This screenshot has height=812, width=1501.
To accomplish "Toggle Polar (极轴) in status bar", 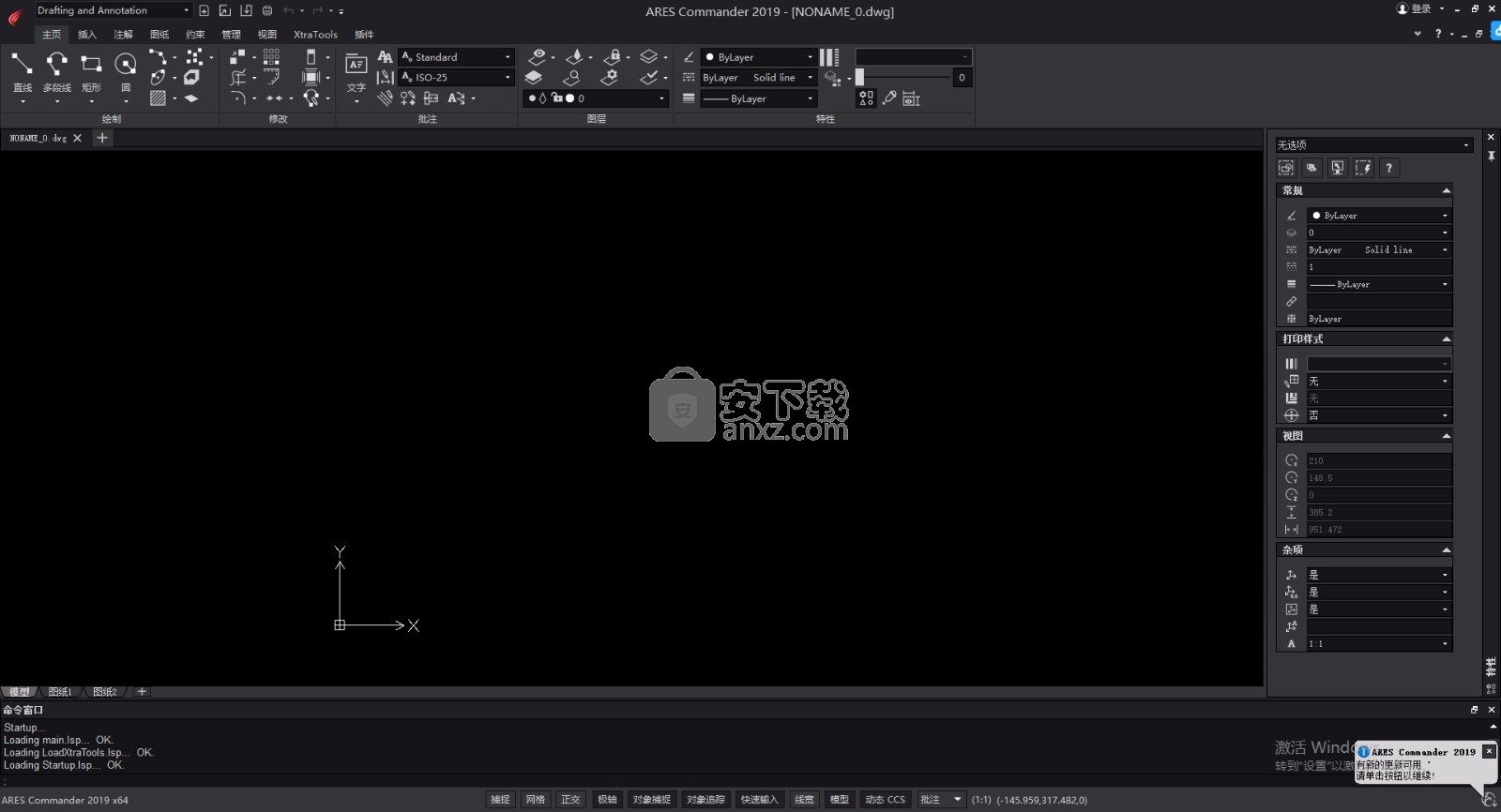I will point(607,800).
